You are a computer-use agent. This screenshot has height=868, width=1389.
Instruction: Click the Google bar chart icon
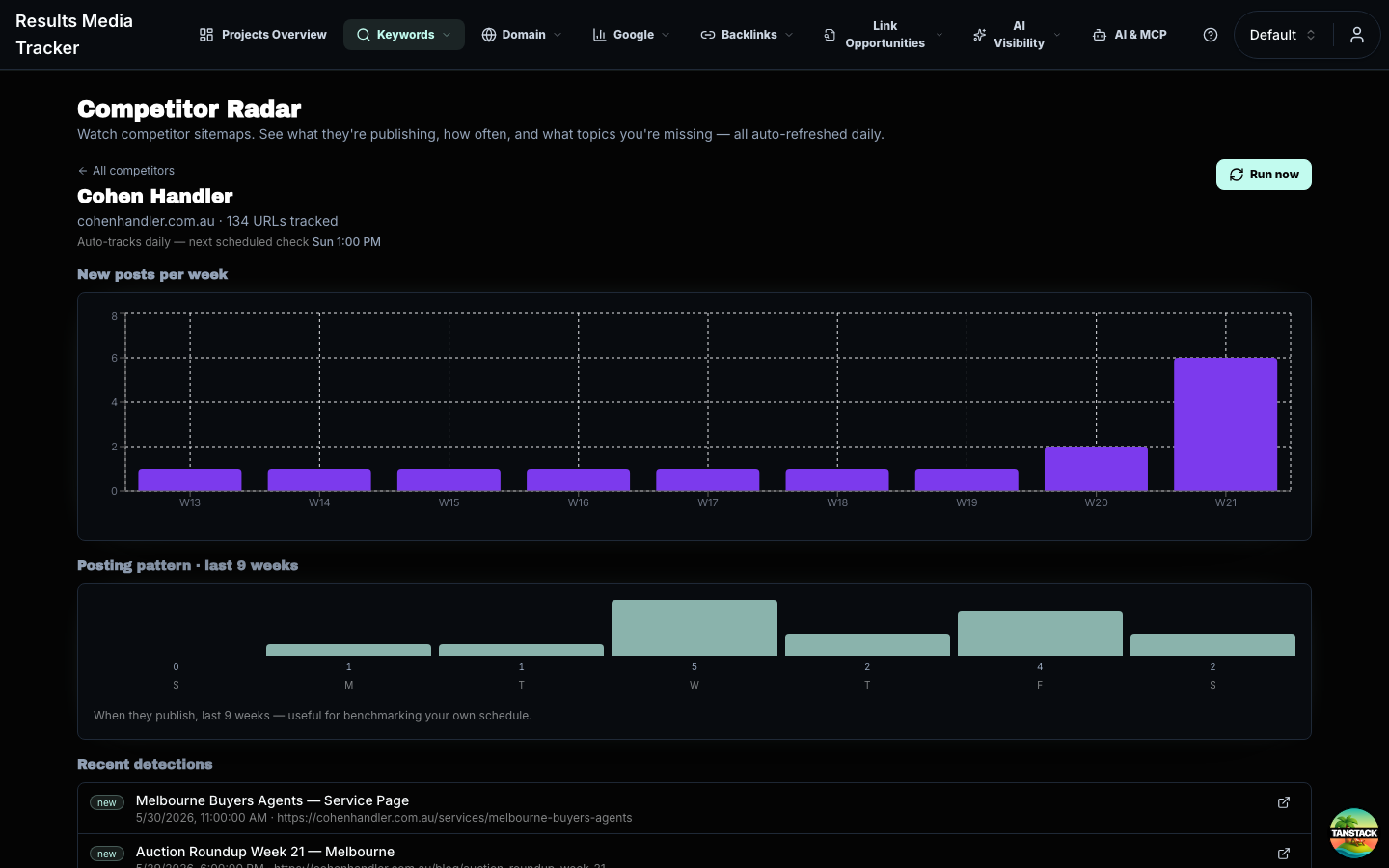coord(600,35)
